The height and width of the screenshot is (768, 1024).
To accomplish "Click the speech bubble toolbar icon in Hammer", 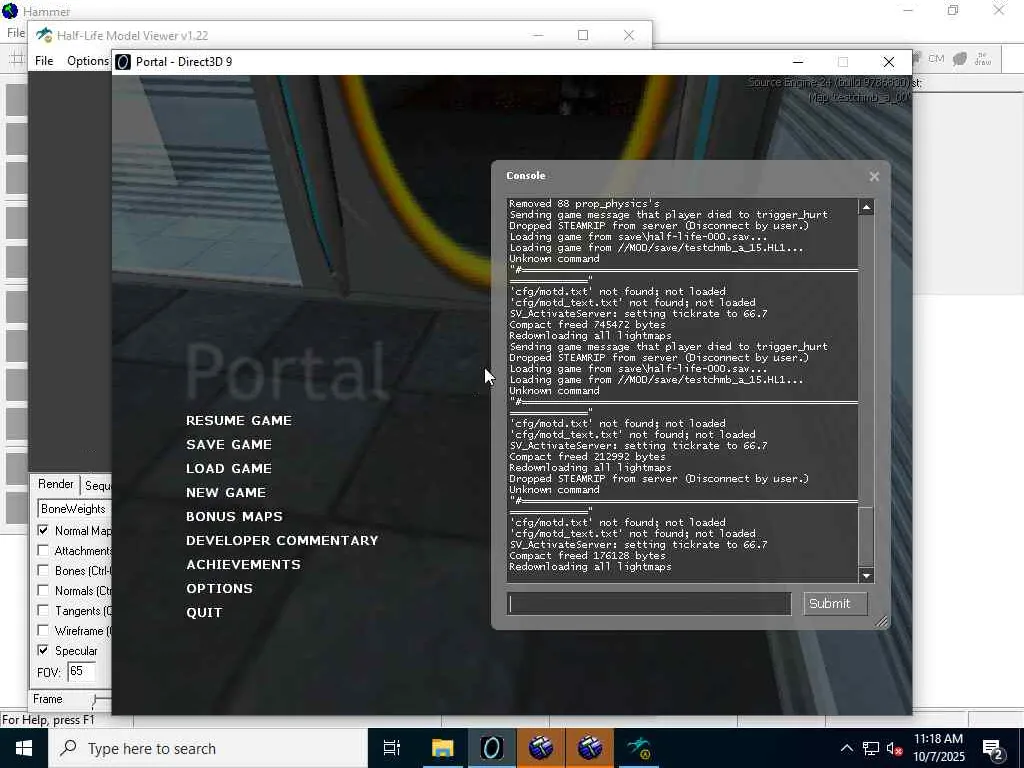I will (x=959, y=59).
